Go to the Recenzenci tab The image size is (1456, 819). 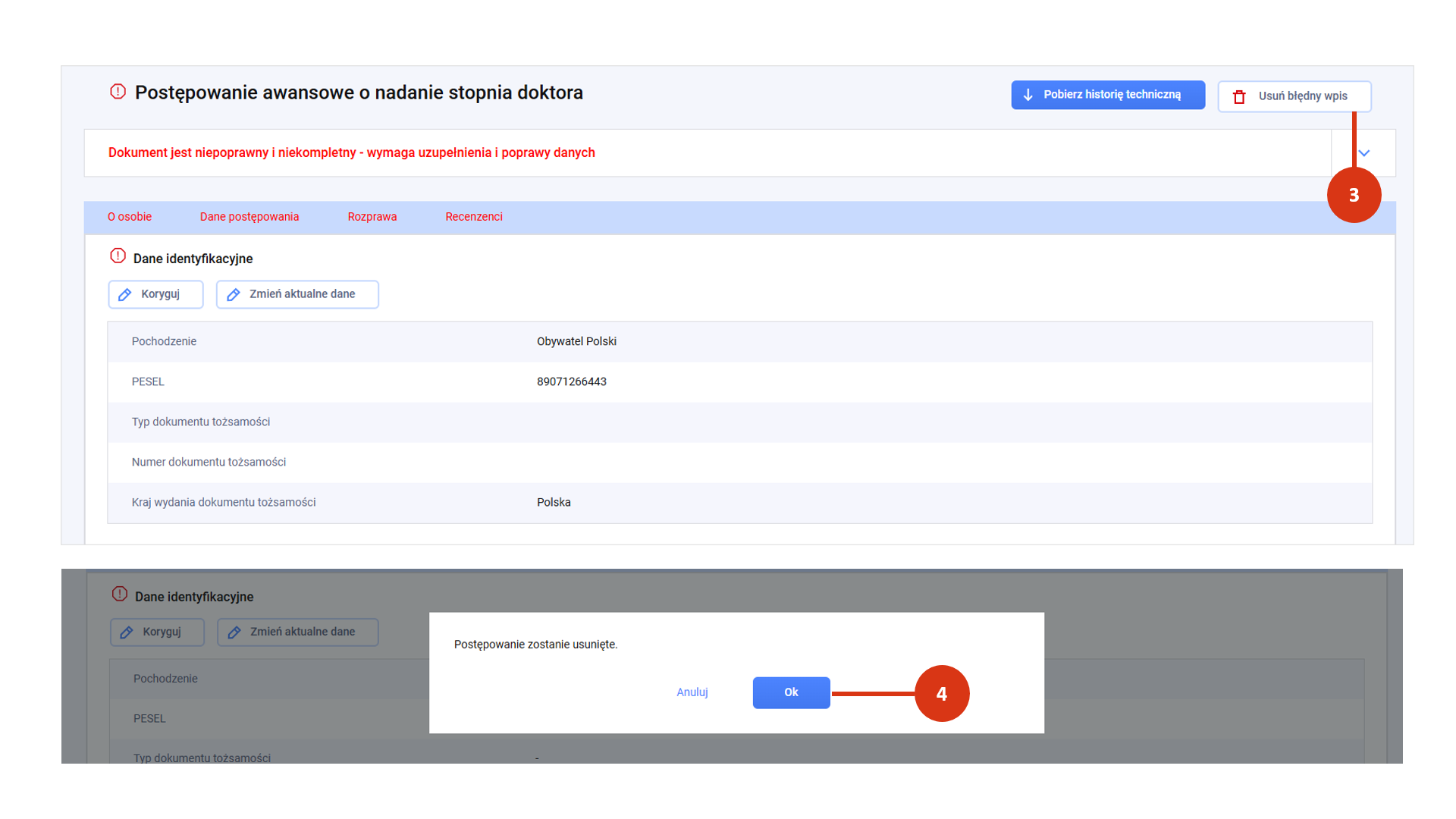474,217
